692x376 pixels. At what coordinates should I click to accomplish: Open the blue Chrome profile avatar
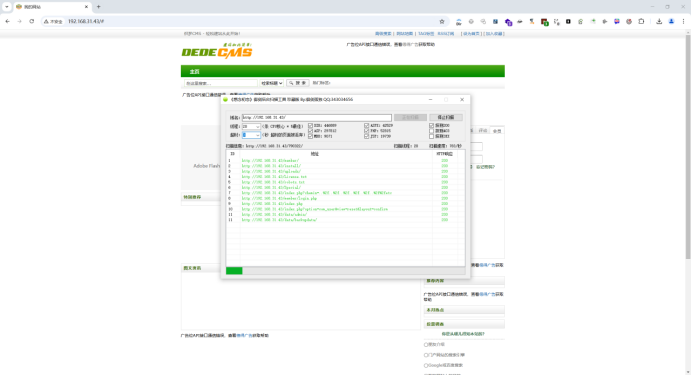671,21
